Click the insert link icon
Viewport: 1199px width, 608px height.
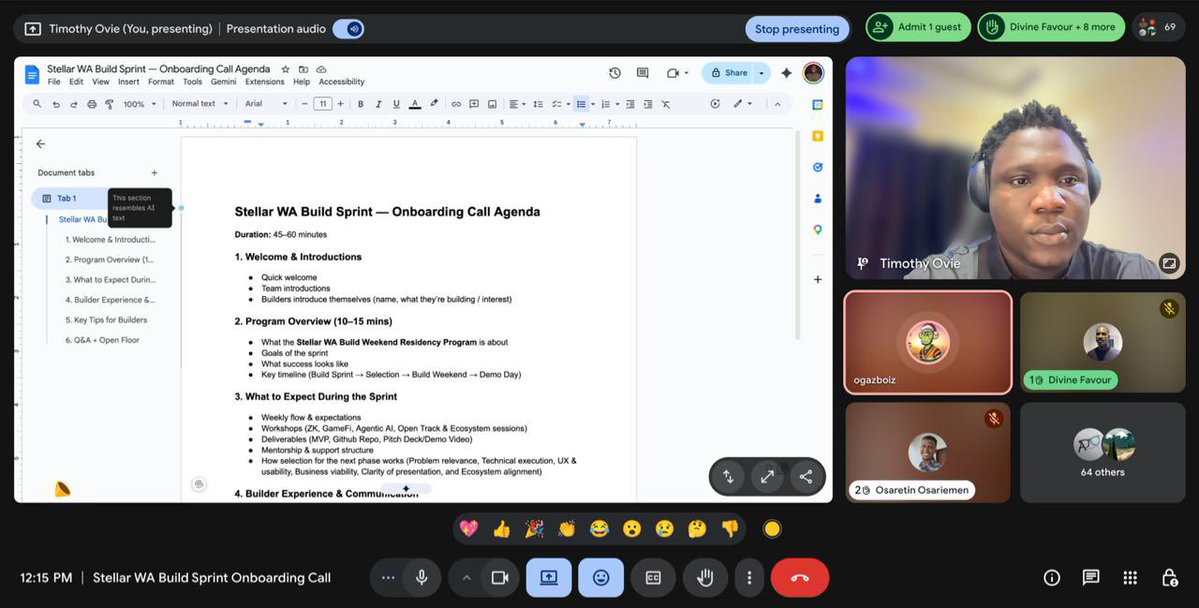pyautogui.click(x=456, y=104)
